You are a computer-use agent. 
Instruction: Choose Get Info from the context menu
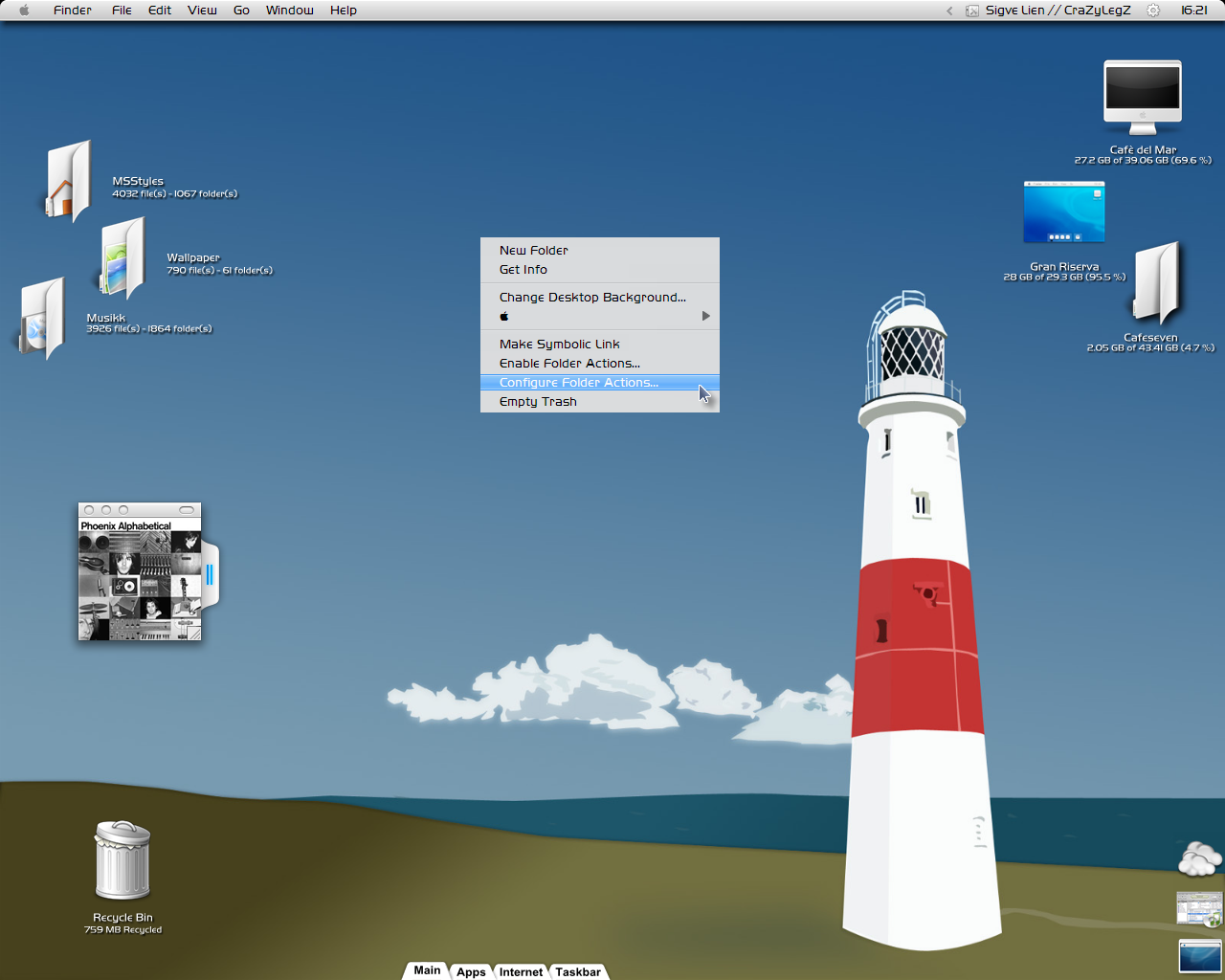tap(599, 270)
